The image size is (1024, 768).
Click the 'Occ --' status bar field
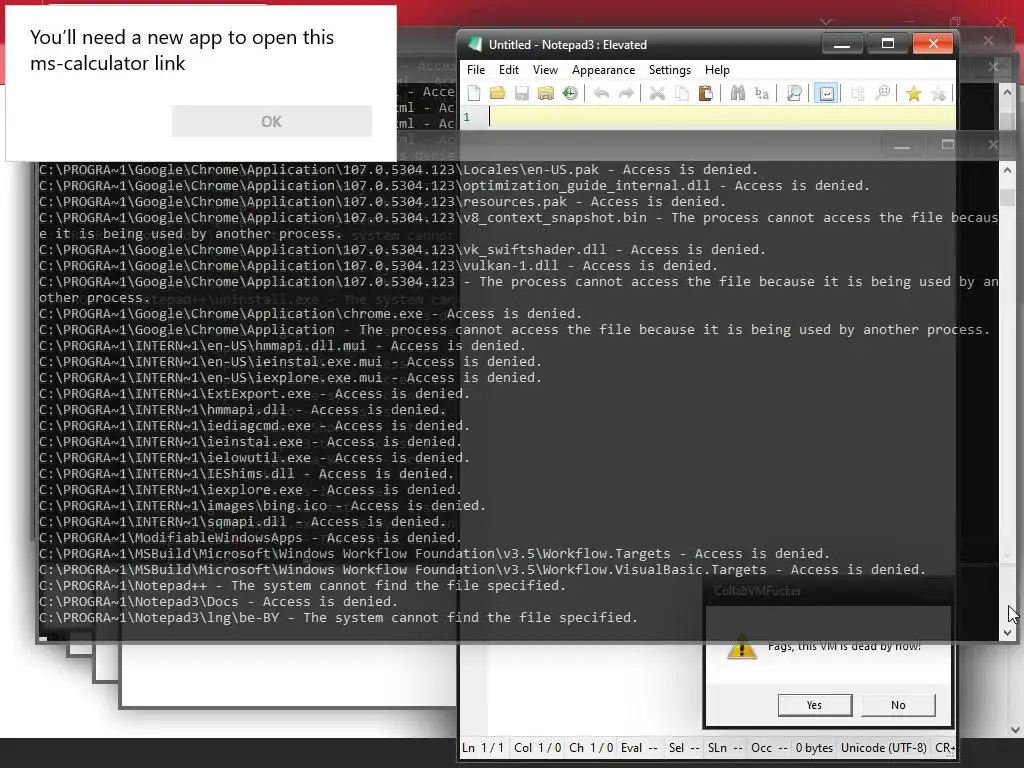(769, 748)
